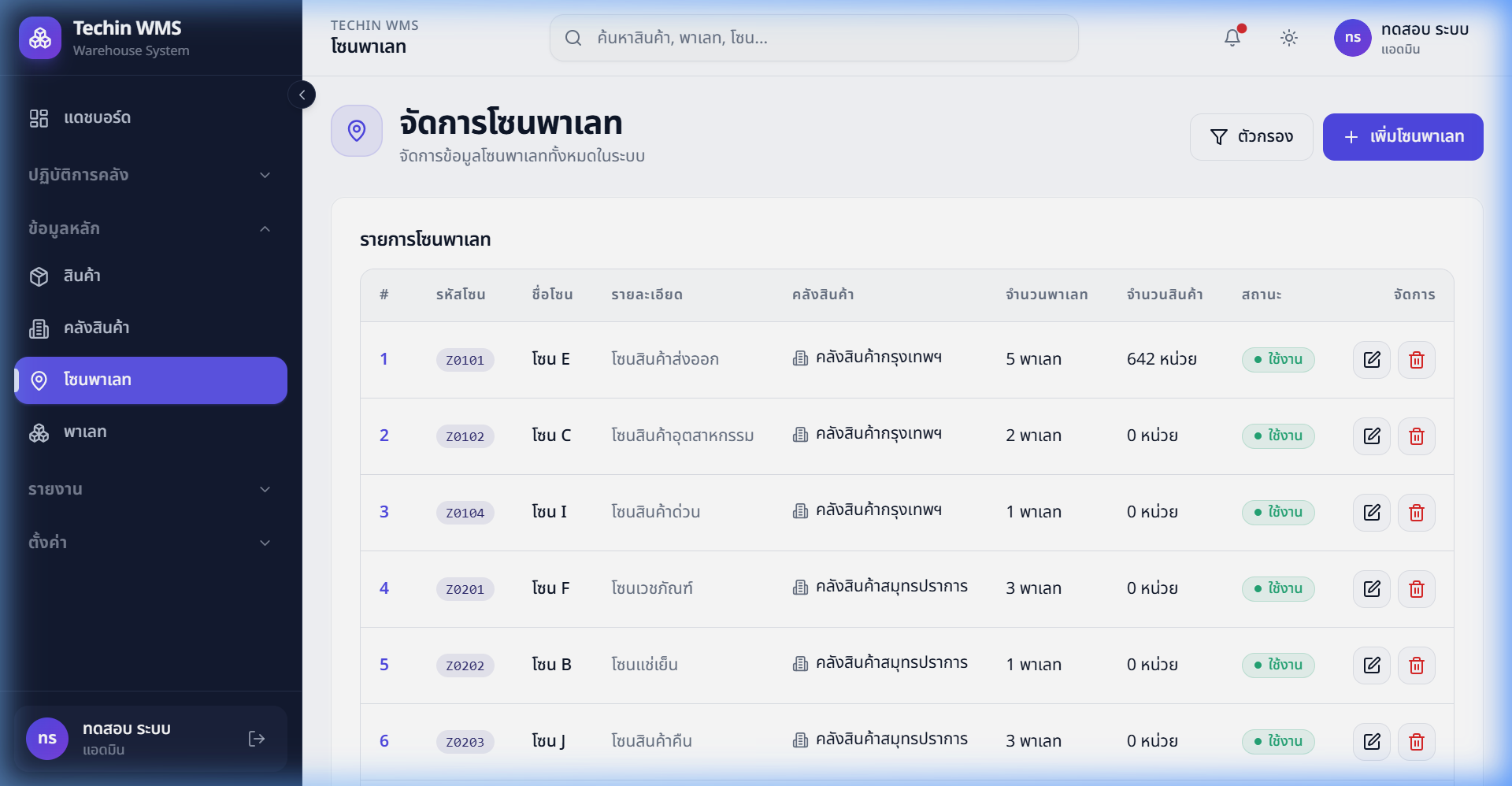Open แดชบอร์ด in sidebar
Image resolution: width=1512 pixels, height=786 pixels.
(150, 118)
